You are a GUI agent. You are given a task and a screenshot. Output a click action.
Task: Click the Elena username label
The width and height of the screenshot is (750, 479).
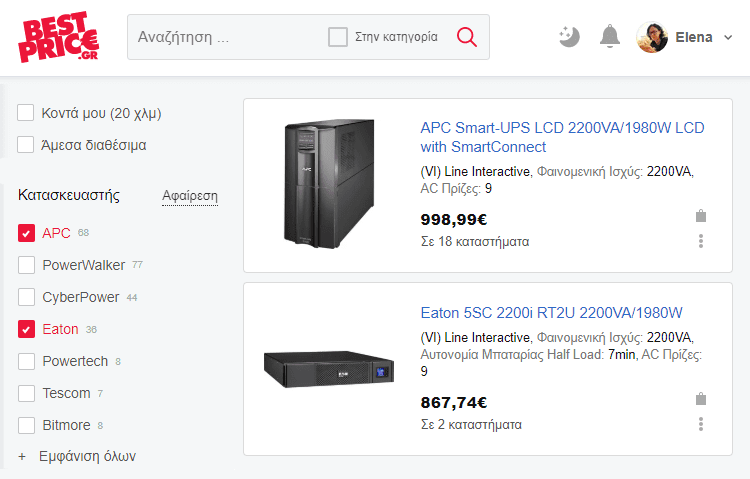point(694,37)
